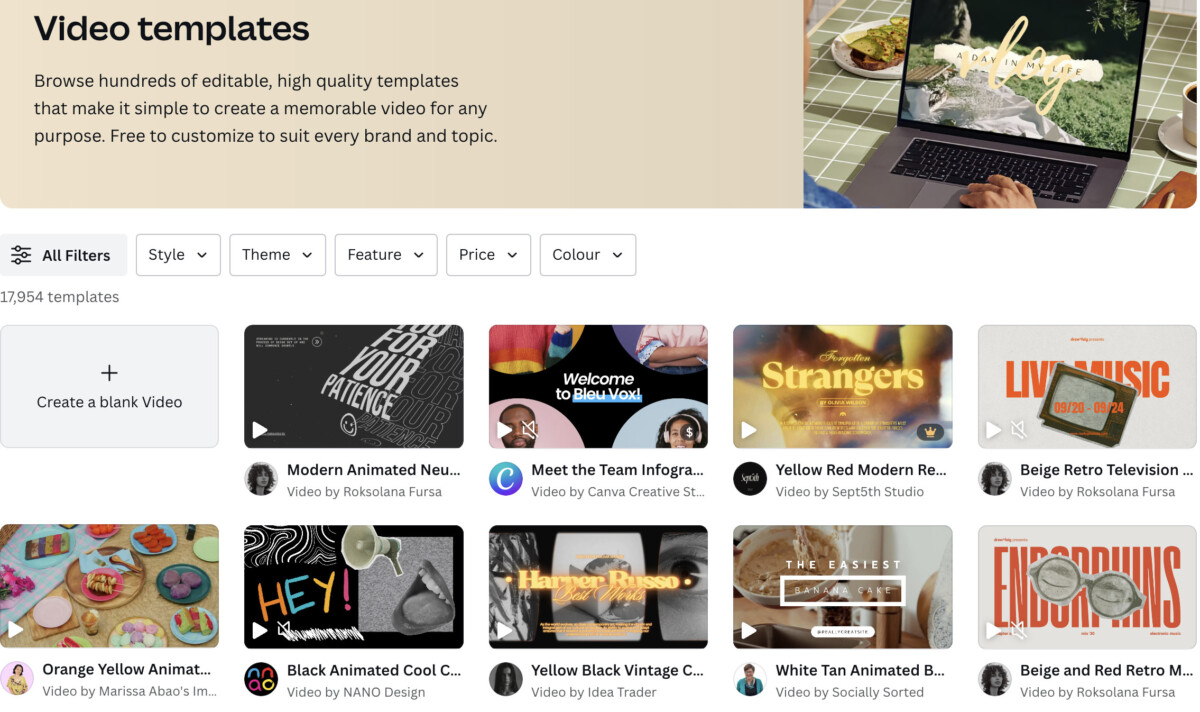Expand the Price filter dropdown

(488, 255)
